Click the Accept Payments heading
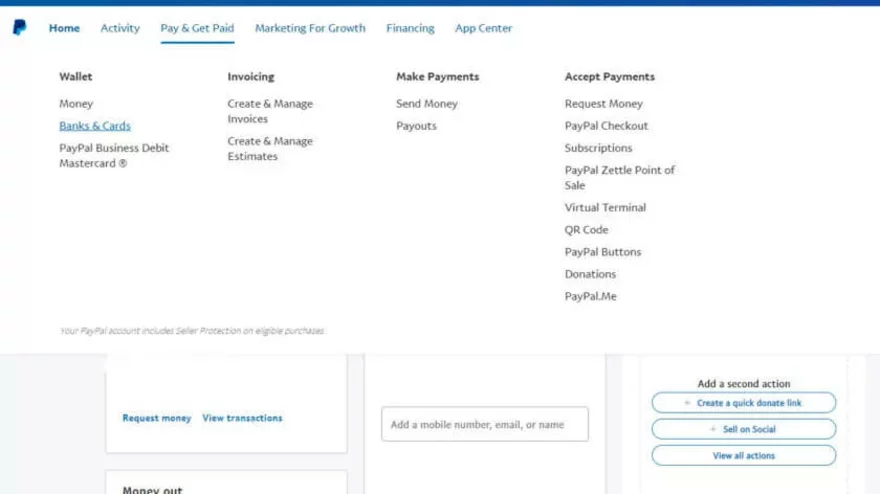 click(x=609, y=77)
